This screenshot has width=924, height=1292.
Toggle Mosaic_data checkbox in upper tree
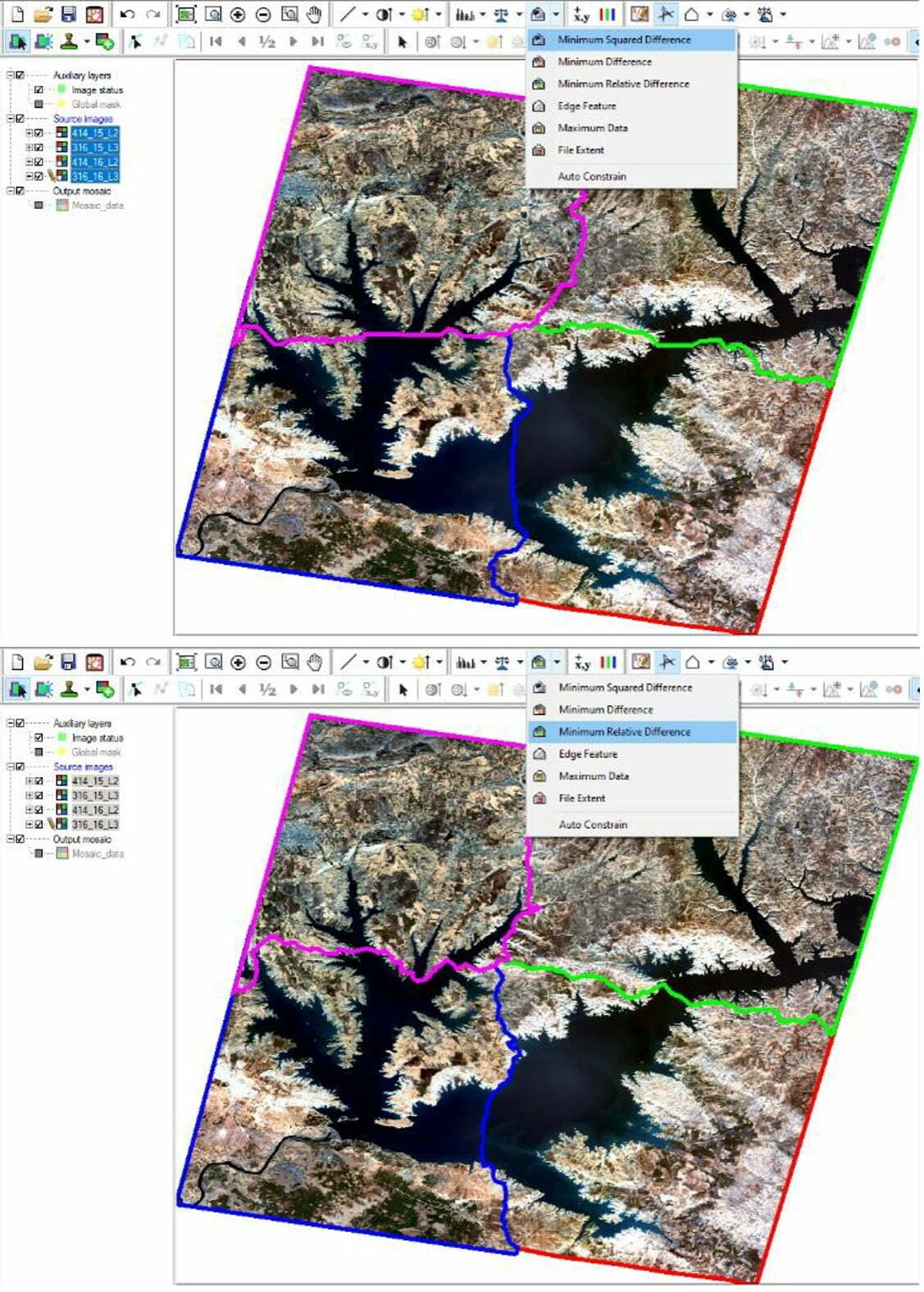[39, 205]
